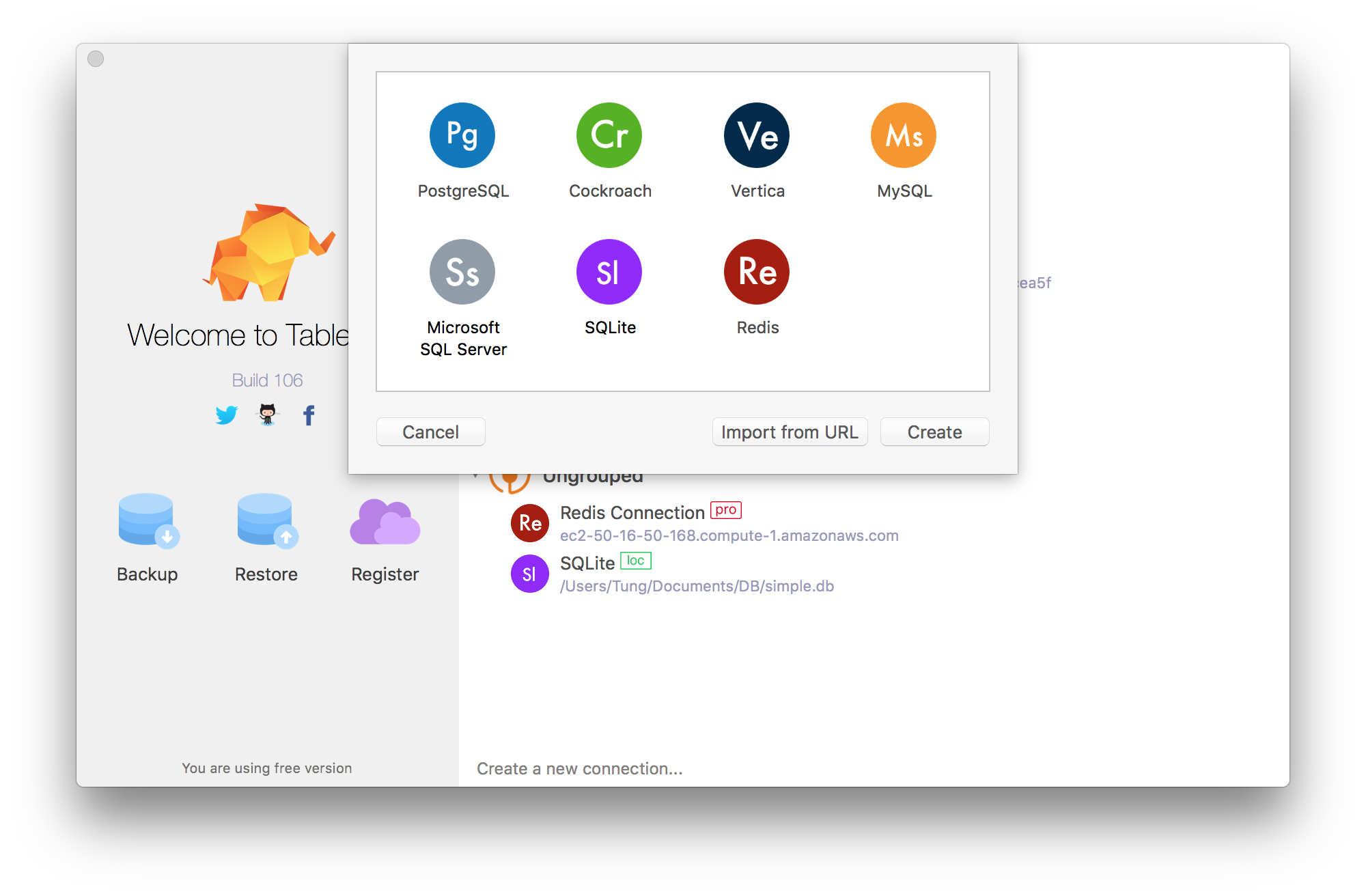Click the Create button to confirm
The height and width of the screenshot is (896, 1366).
coord(934,432)
